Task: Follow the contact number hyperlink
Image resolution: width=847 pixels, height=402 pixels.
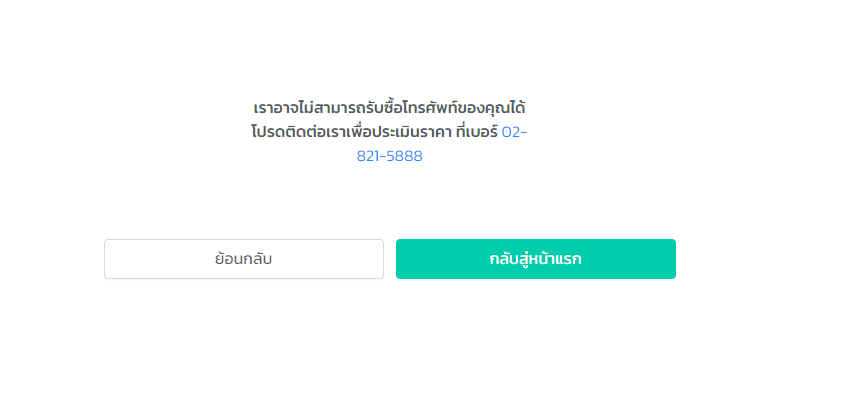Action: click(x=389, y=156)
